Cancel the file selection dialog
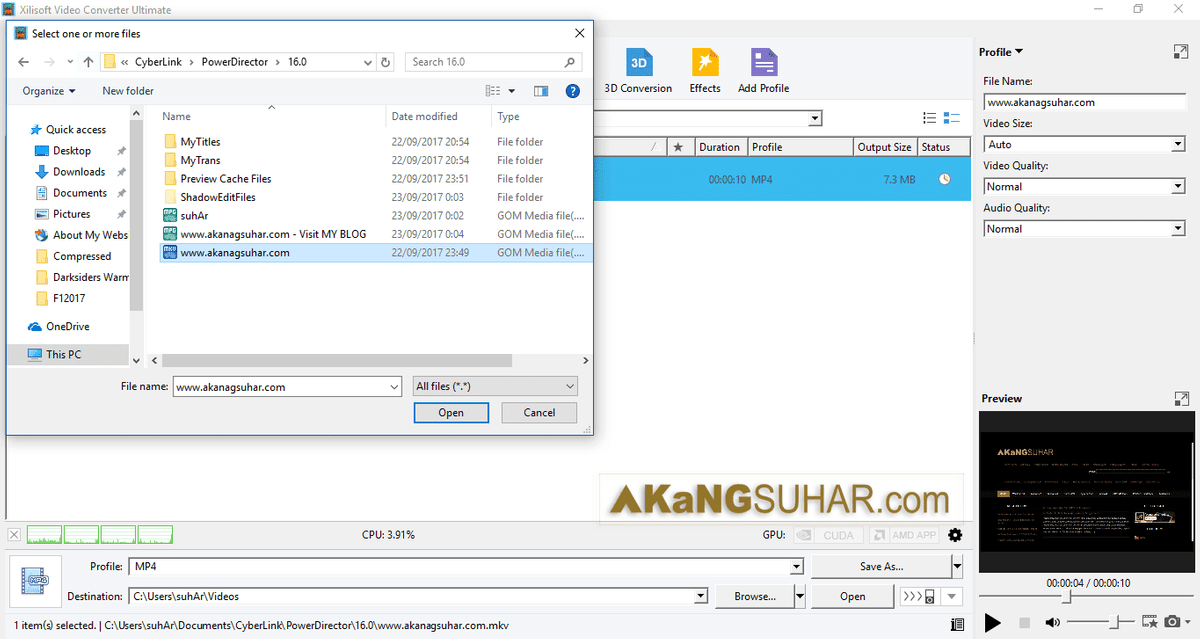The image size is (1200, 639). pyautogui.click(x=539, y=413)
